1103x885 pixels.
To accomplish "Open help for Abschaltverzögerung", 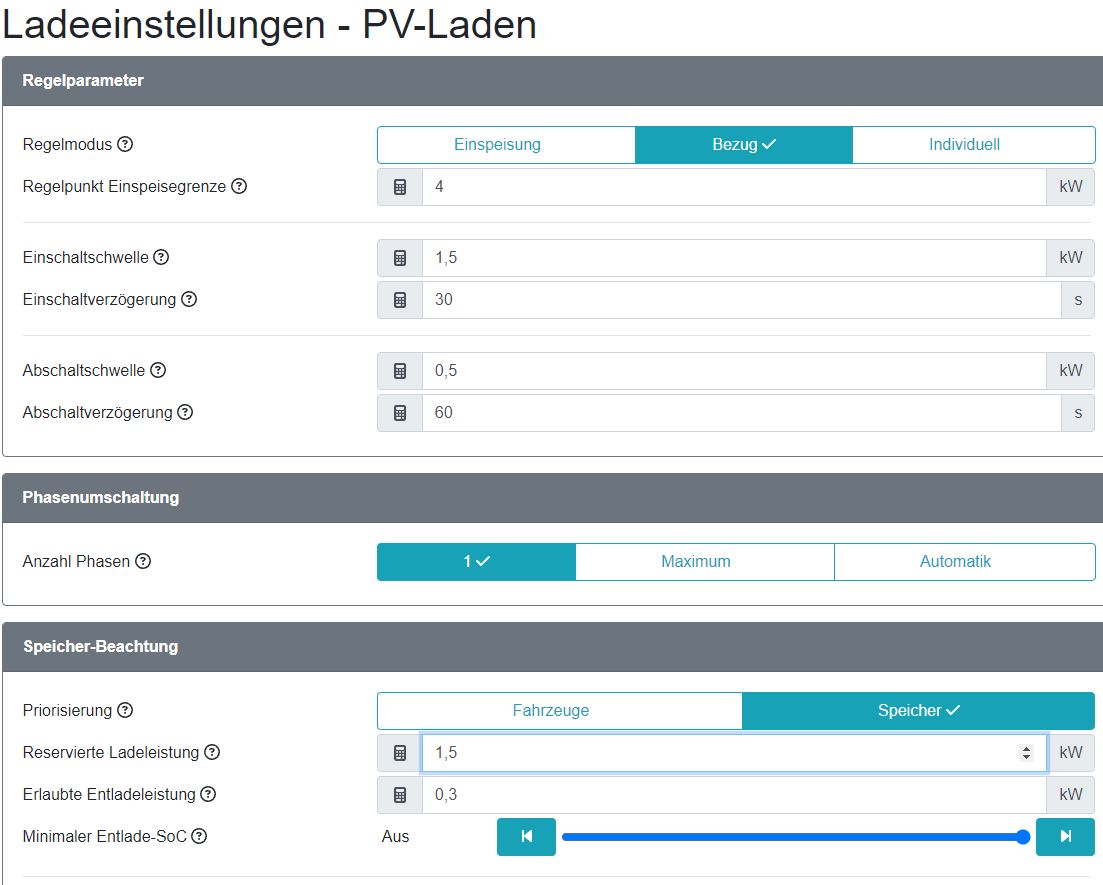I will coord(185,412).
